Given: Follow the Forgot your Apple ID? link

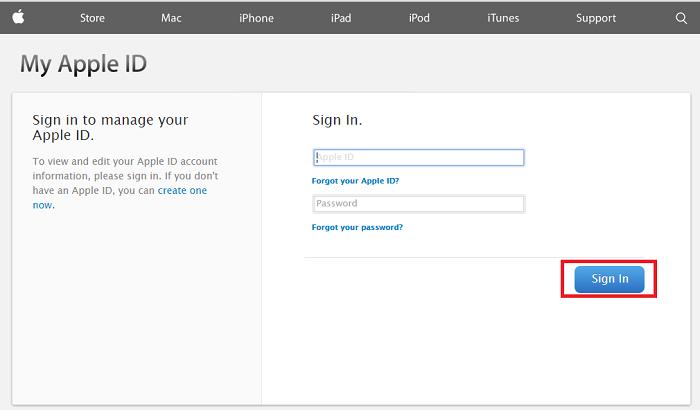Looking at the screenshot, I should [x=355, y=181].
